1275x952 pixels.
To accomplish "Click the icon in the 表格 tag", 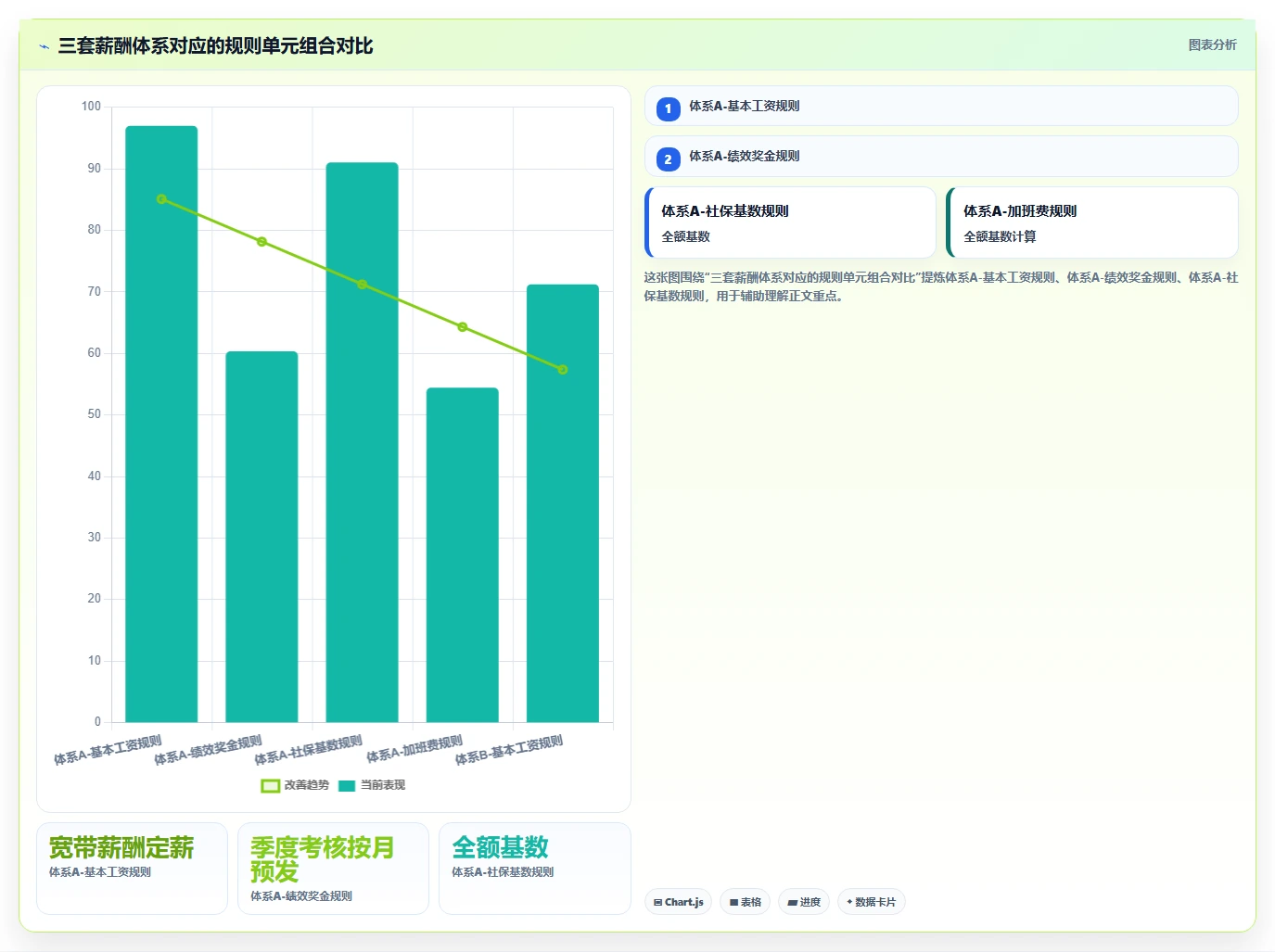I will pyautogui.click(x=733, y=902).
